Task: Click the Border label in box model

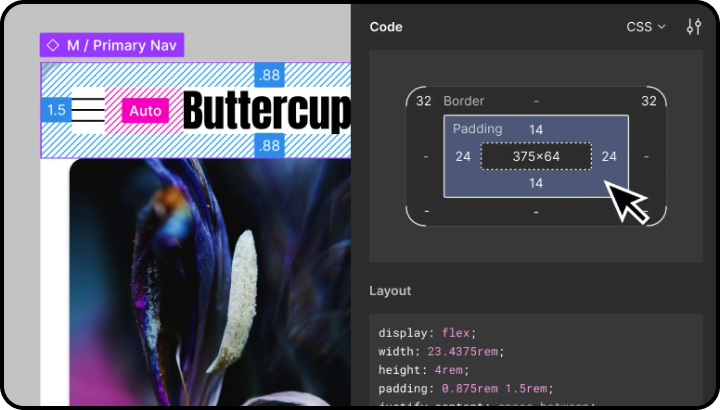Action: tap(463, 101)
